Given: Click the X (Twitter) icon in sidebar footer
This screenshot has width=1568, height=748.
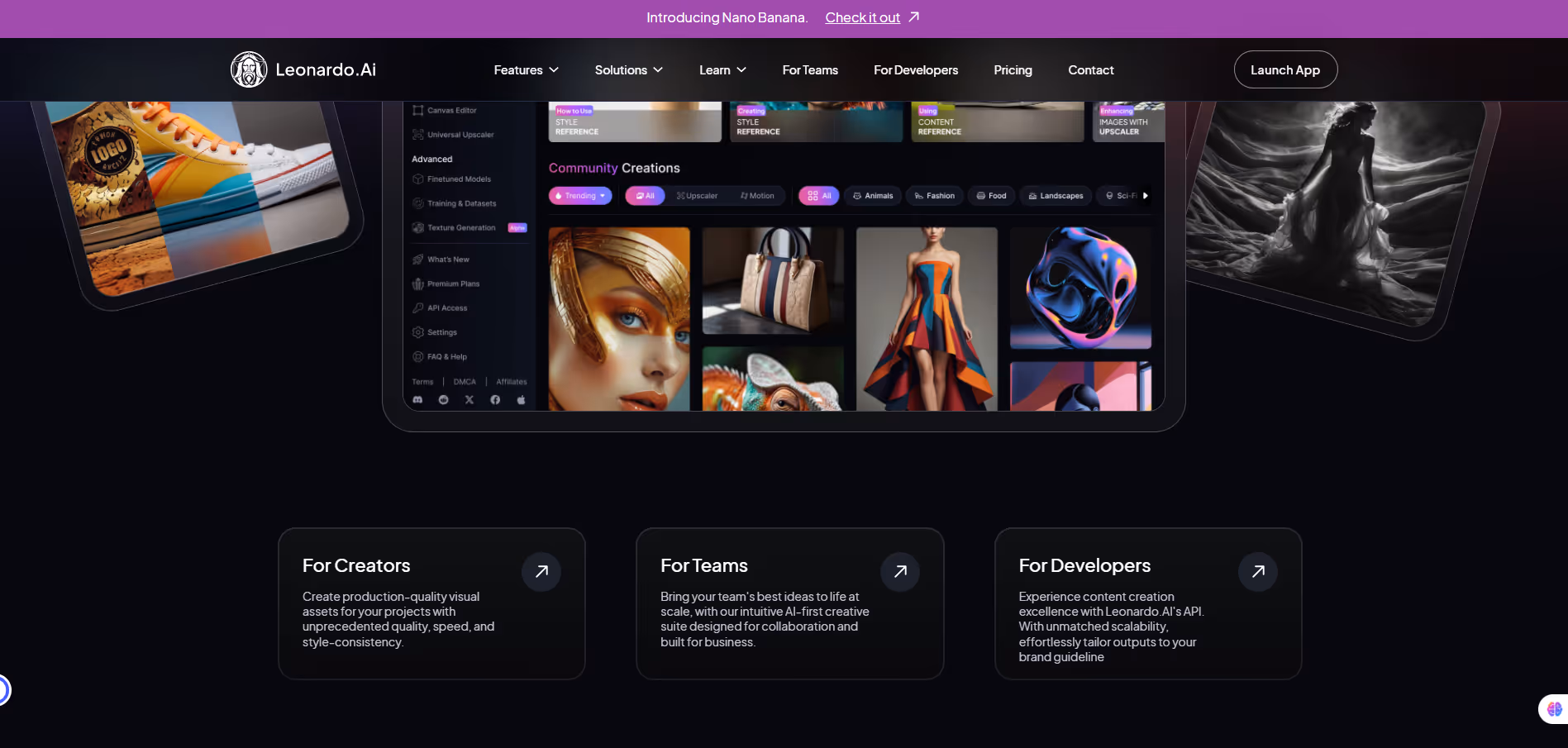Looking at the screenshot, I should pos(469,399).
